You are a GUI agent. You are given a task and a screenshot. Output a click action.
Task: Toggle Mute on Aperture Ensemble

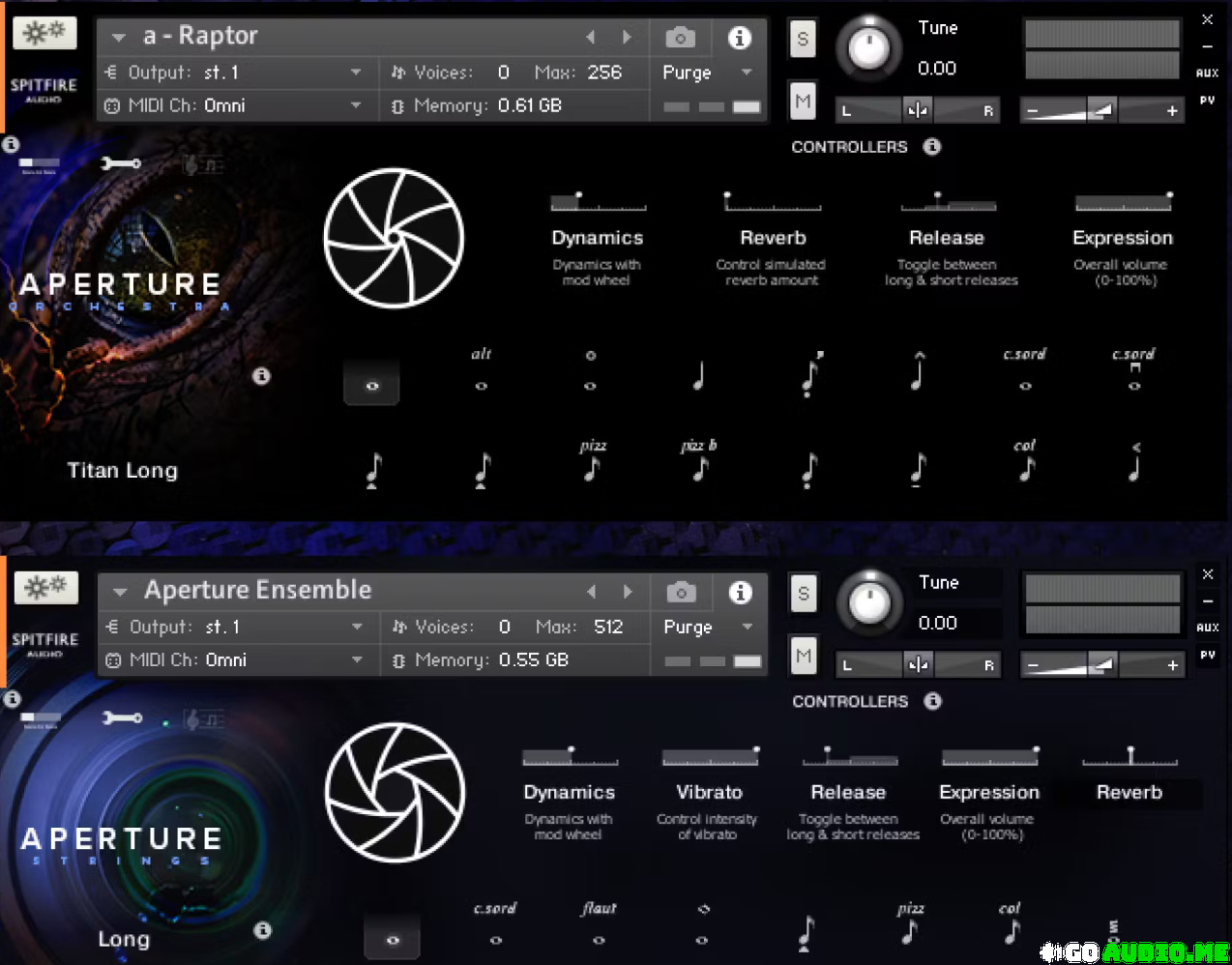point(804,656)
